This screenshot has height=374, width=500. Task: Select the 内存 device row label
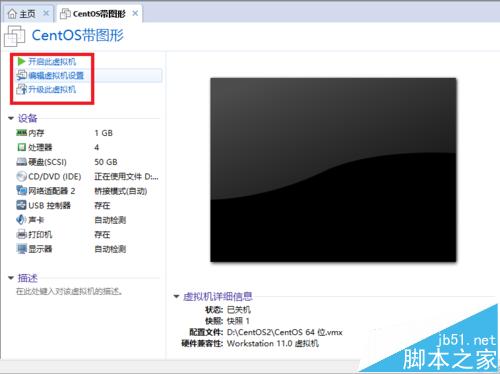(36, 133)
